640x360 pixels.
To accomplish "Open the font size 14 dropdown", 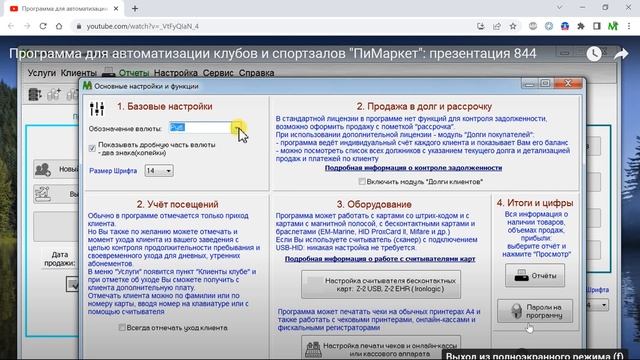I will click(x=159, y=171).
